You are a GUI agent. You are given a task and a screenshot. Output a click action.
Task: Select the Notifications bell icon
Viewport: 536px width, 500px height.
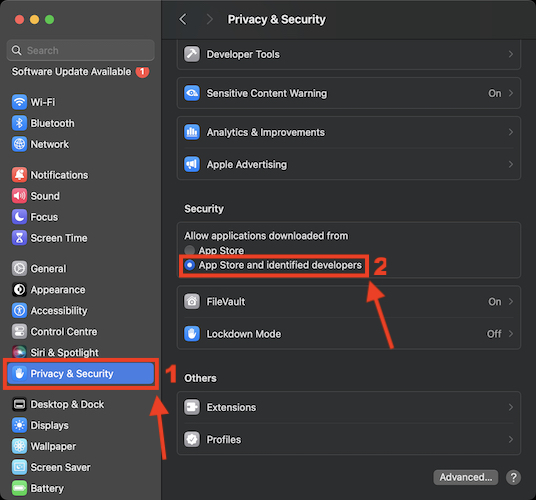19,175
